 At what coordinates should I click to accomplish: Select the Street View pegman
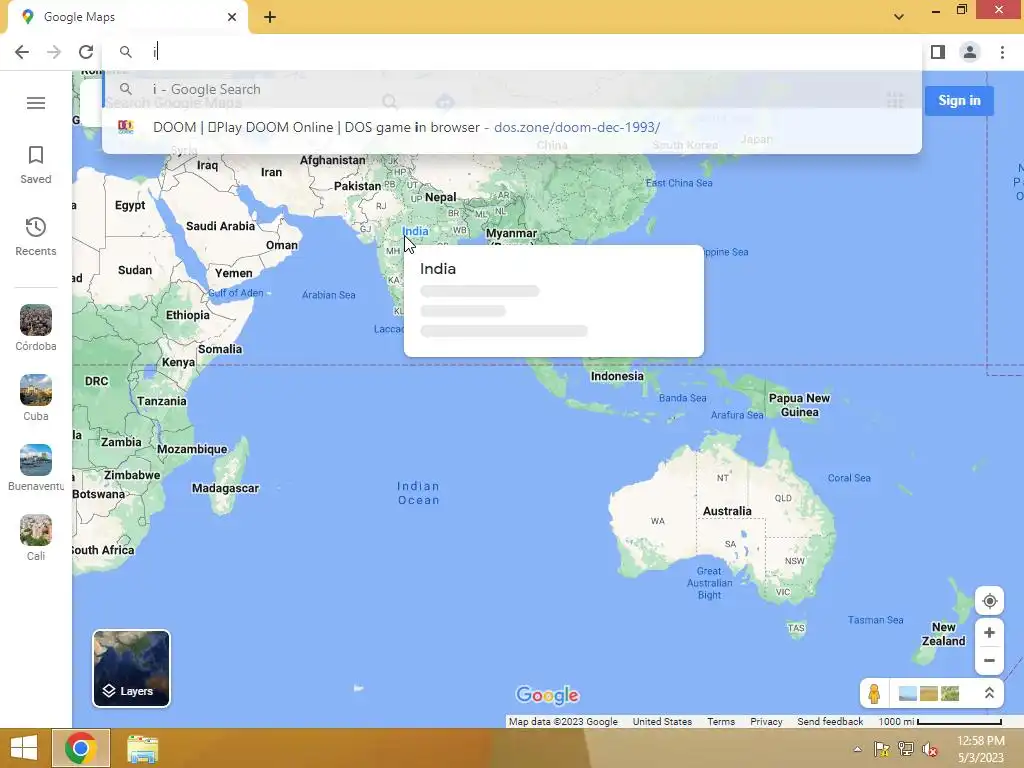point(874,693)
